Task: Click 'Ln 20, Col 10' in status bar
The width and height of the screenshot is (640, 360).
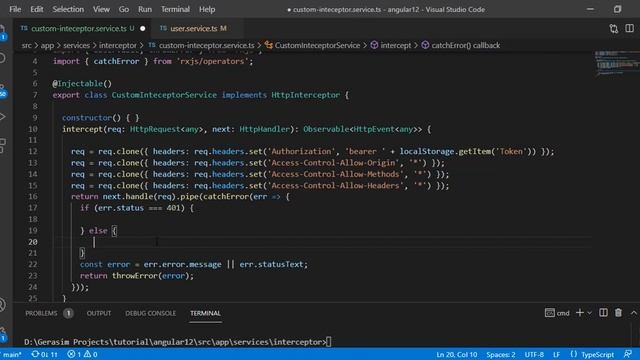Action: 456,354
